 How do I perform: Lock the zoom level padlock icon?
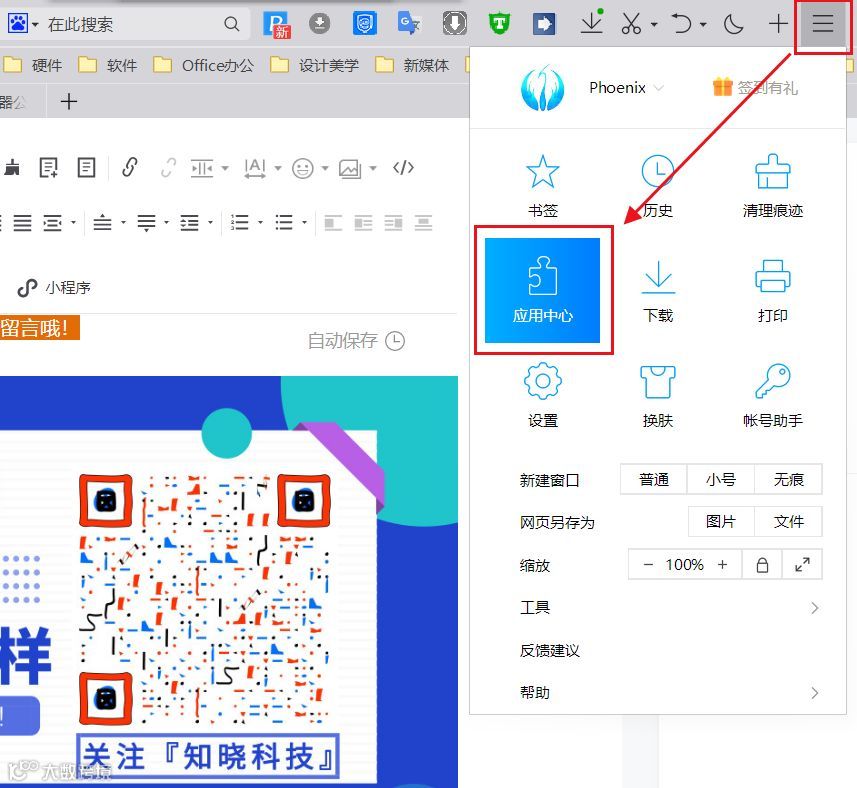pyautogui.click(x=762, y=564)
